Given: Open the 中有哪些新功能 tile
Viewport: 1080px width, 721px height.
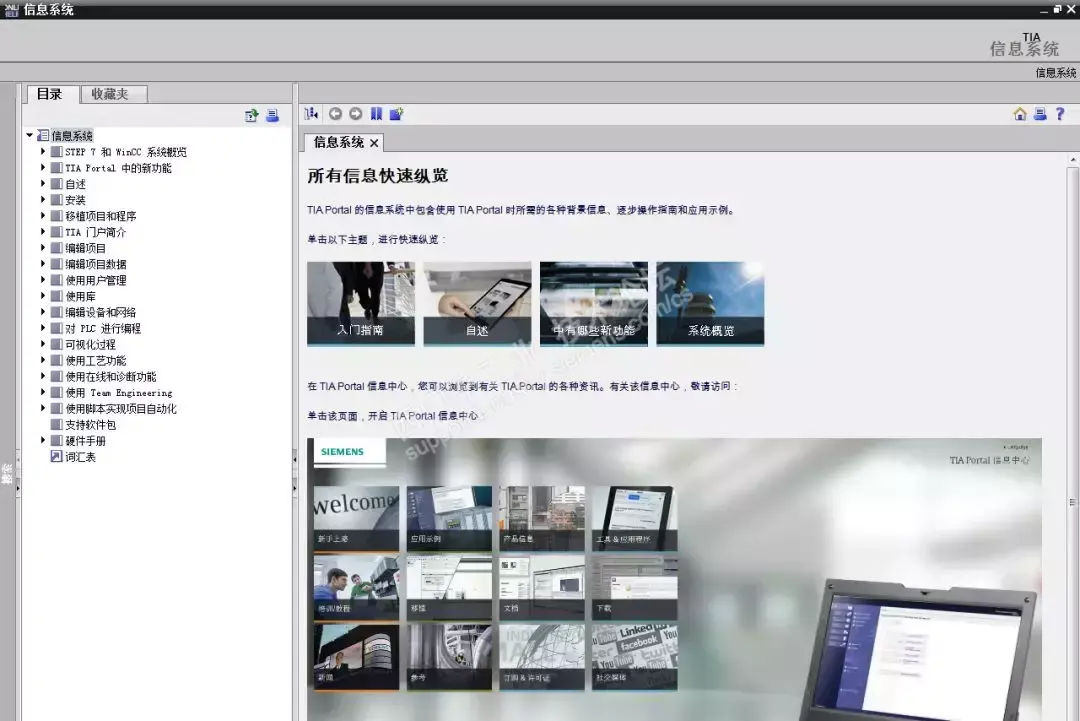Looking at the screenshot, I should 594,303.
